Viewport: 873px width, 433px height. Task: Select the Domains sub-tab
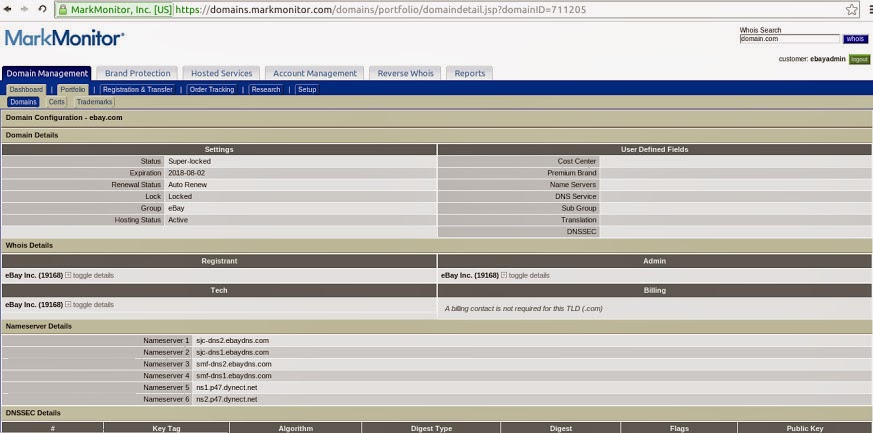tap(23, 102)
